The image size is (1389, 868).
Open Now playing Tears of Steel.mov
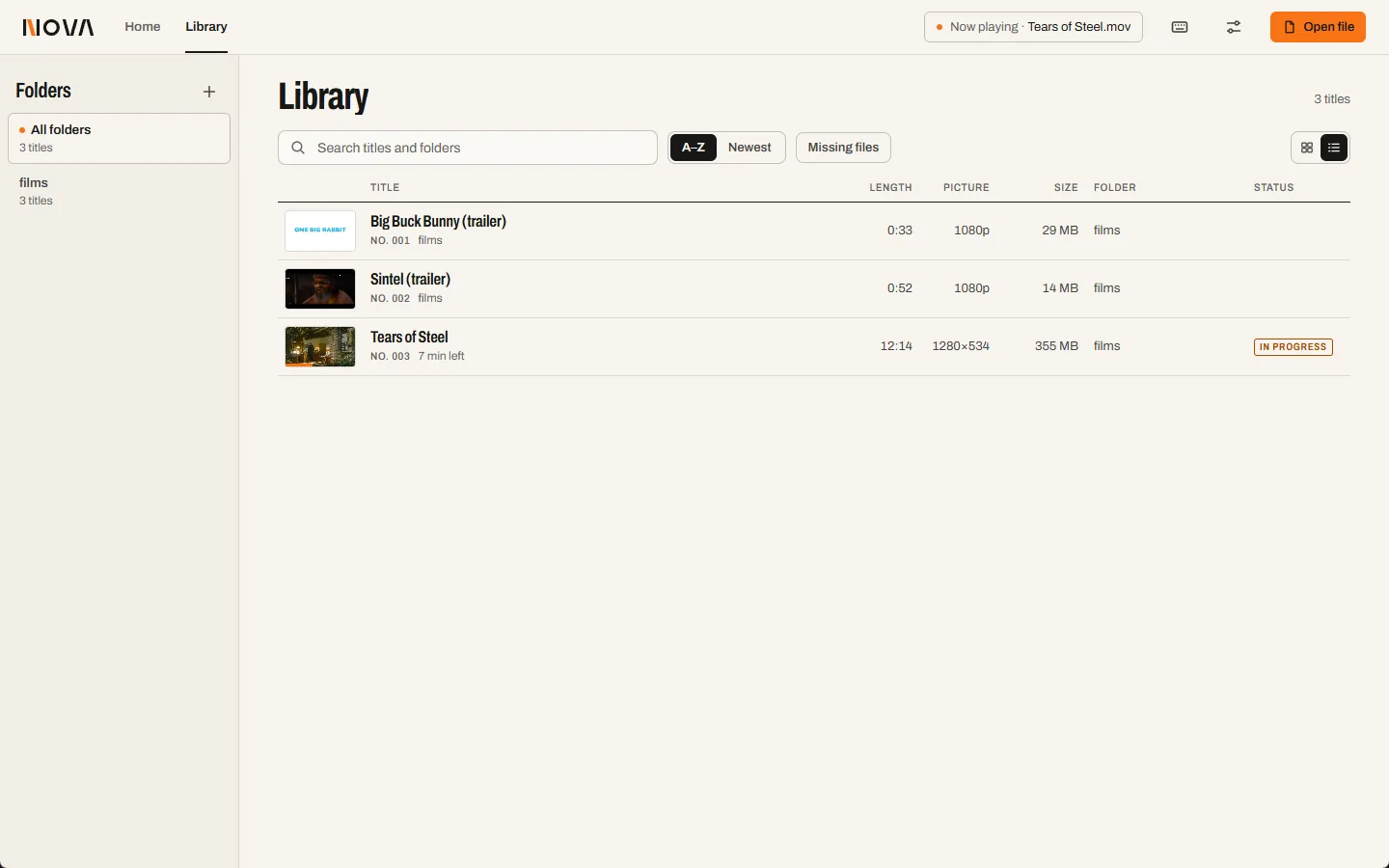pyautogui.click(x=1033, y=27)
